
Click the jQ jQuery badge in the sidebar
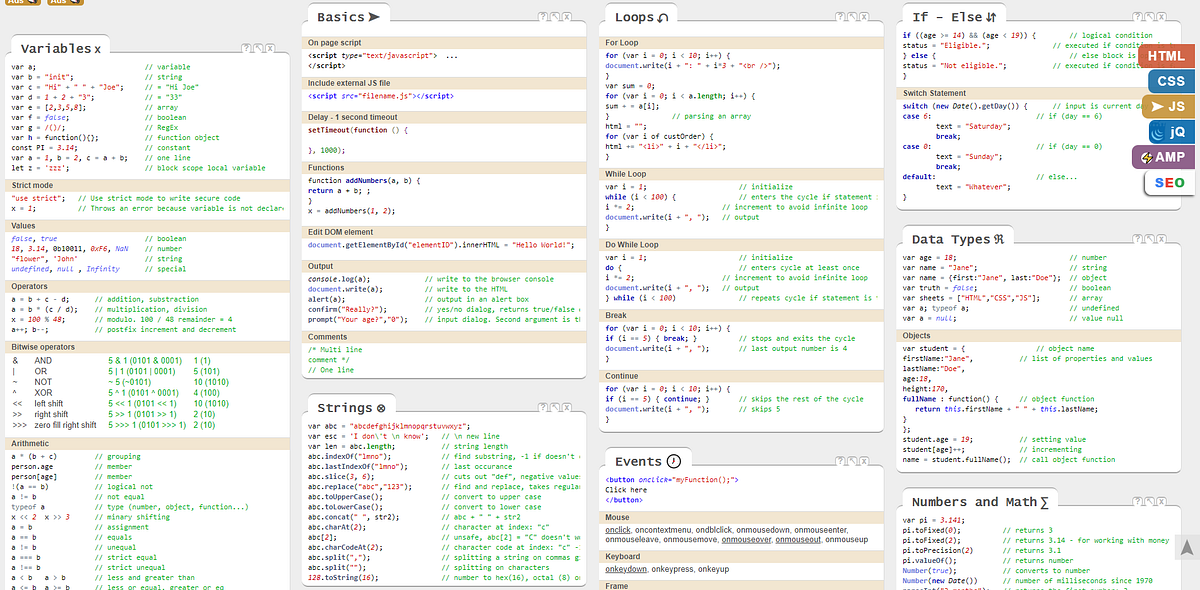[1170, 131]
